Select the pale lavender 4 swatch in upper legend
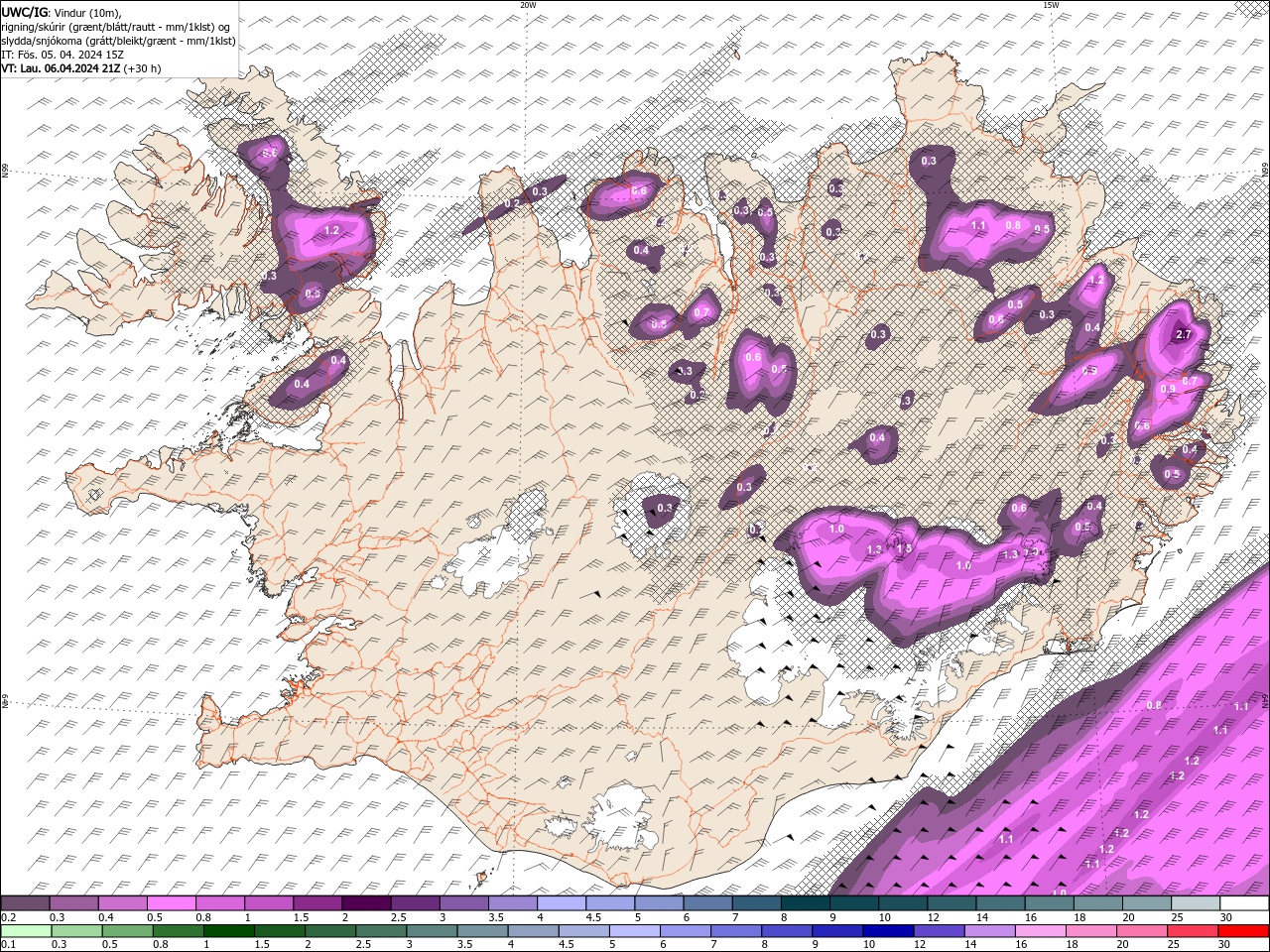The image size is (1270, 952). [561, 903]
